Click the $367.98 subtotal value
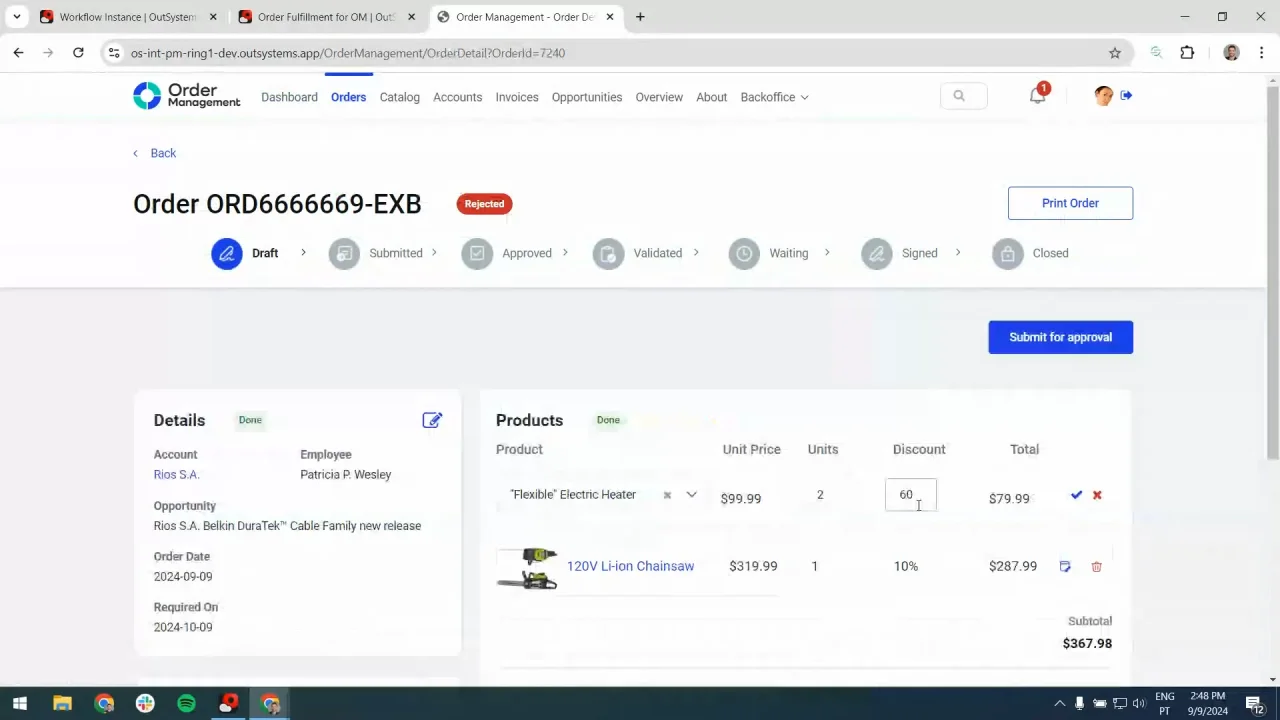The height and width of the screenshot is (720, 1280). pos(1087,643)
